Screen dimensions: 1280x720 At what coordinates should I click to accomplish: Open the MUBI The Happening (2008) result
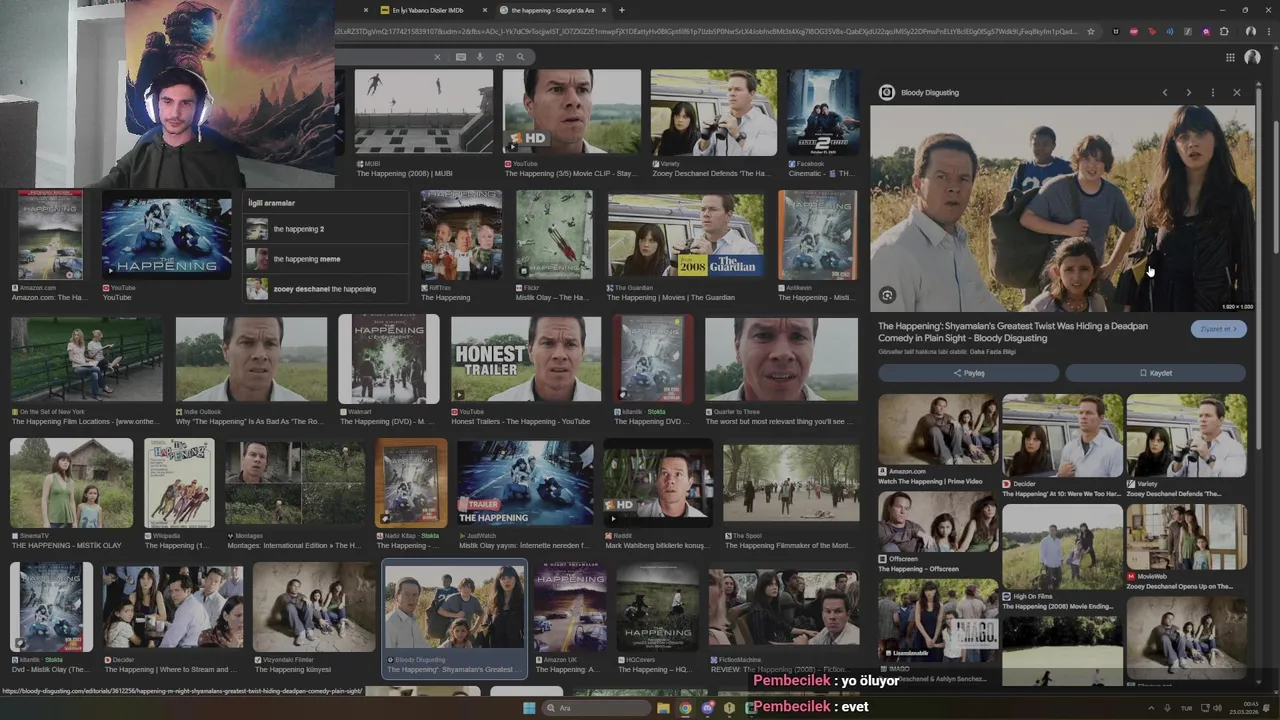[423, 112]
